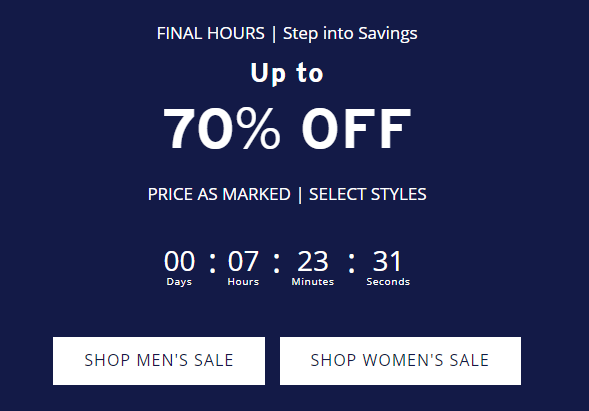Click the Shop Women's Sale button

pyautogui.click(x=400, y=361)
